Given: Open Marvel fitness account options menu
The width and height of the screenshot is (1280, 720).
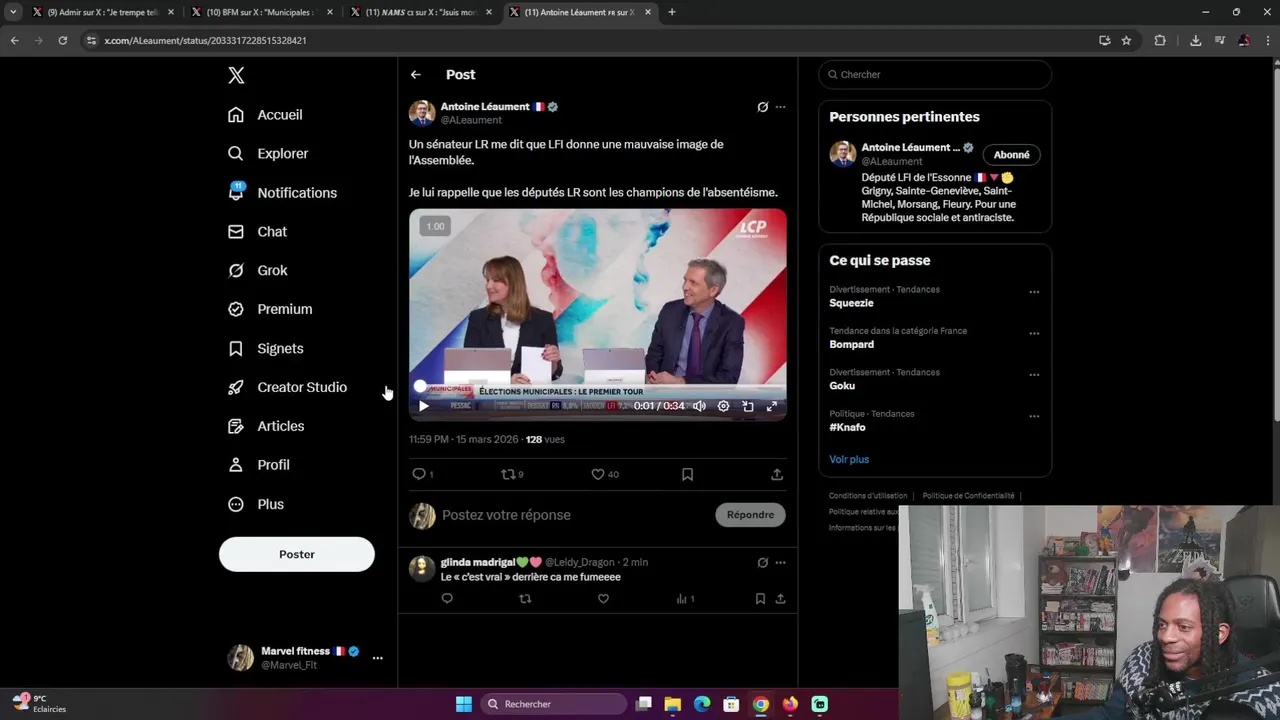Looking at the screenshot, I should pyautogui.click(x=377, y=658).
